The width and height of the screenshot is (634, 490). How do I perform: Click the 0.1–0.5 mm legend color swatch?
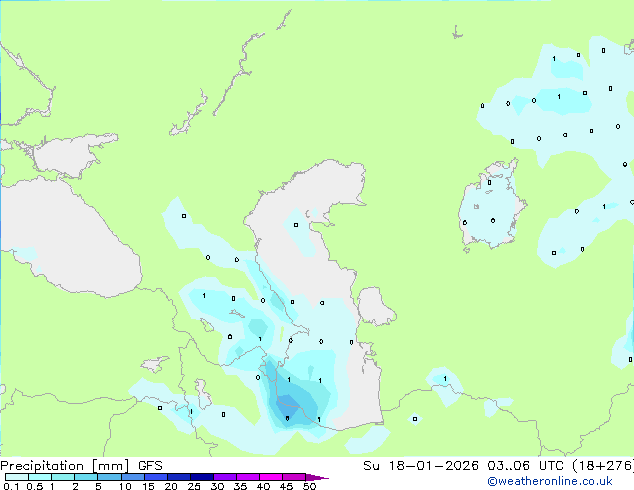point(17,477)
